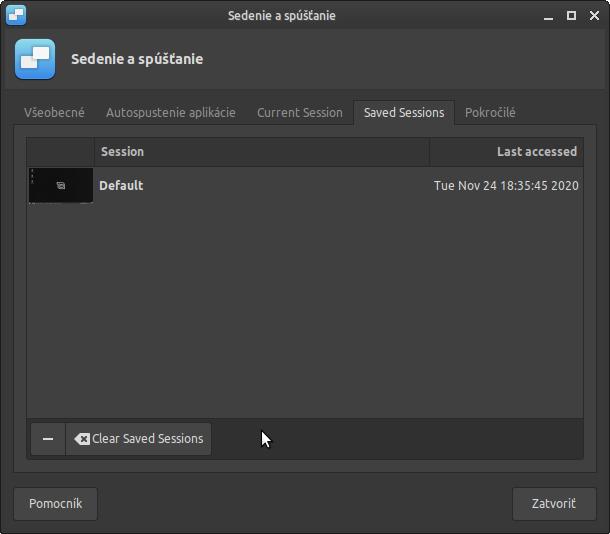Maximize the settings window
The image size is (610, 534).
tap(571, 15)
